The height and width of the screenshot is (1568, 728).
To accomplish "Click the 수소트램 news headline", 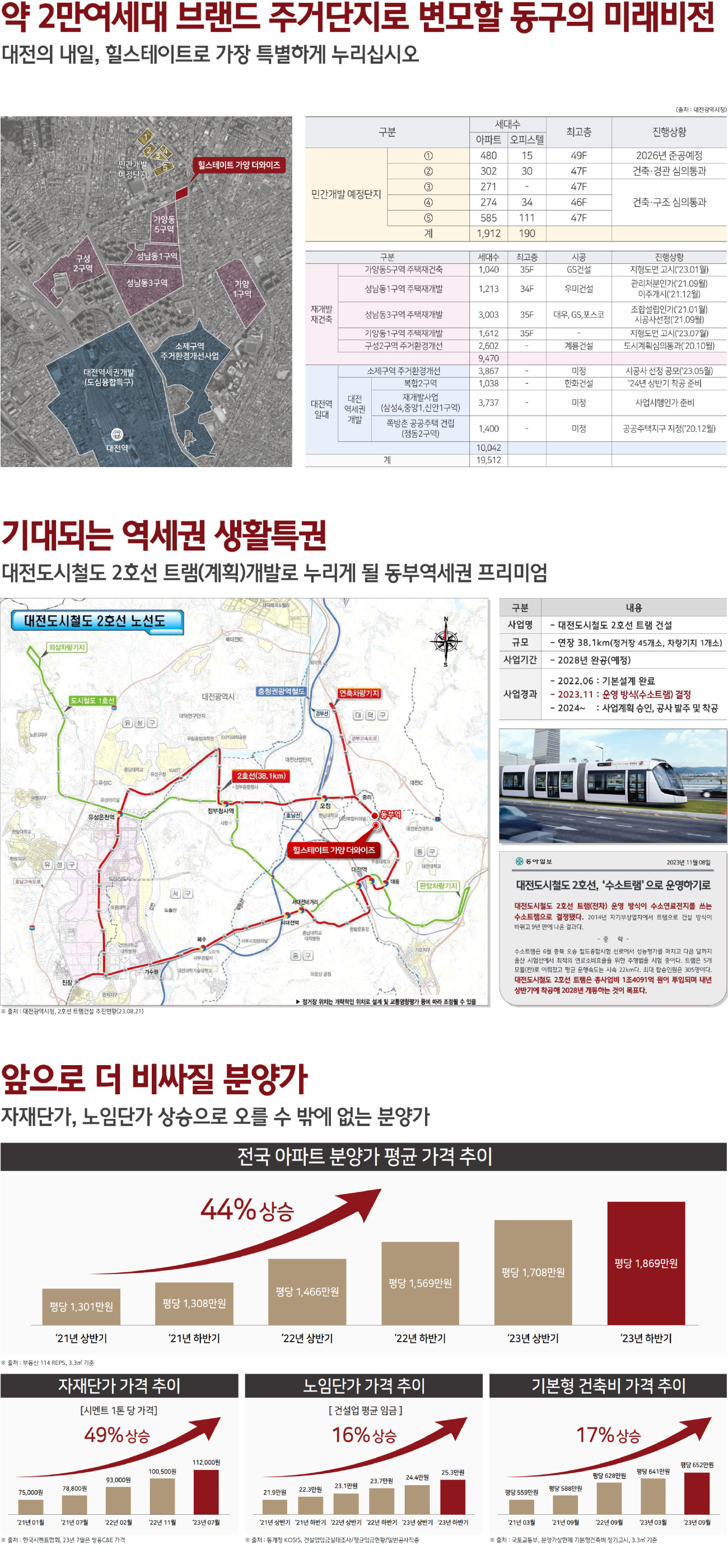I will coord(613,885).
